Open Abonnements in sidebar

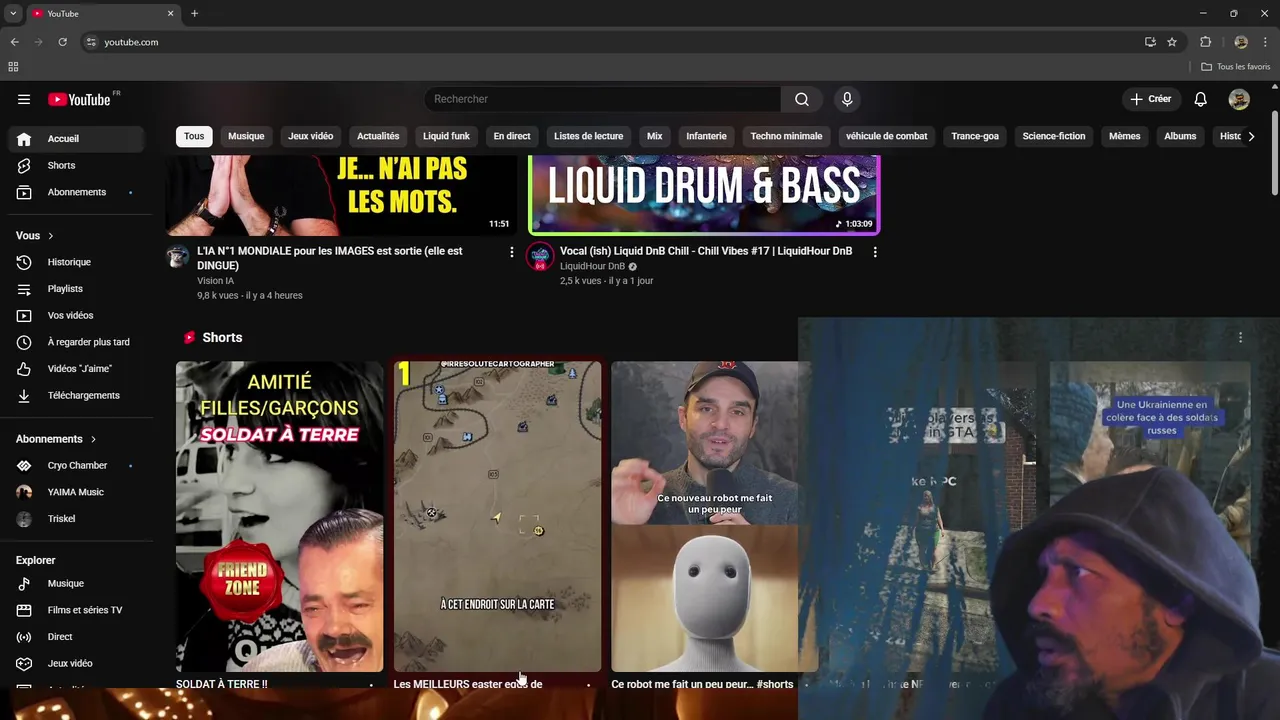click(76, 192)
